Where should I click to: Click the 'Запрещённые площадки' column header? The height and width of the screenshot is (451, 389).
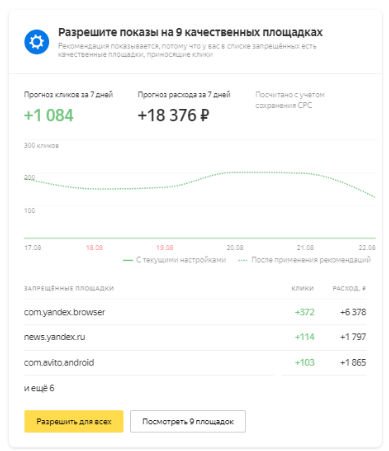click(x=69, y=288)
